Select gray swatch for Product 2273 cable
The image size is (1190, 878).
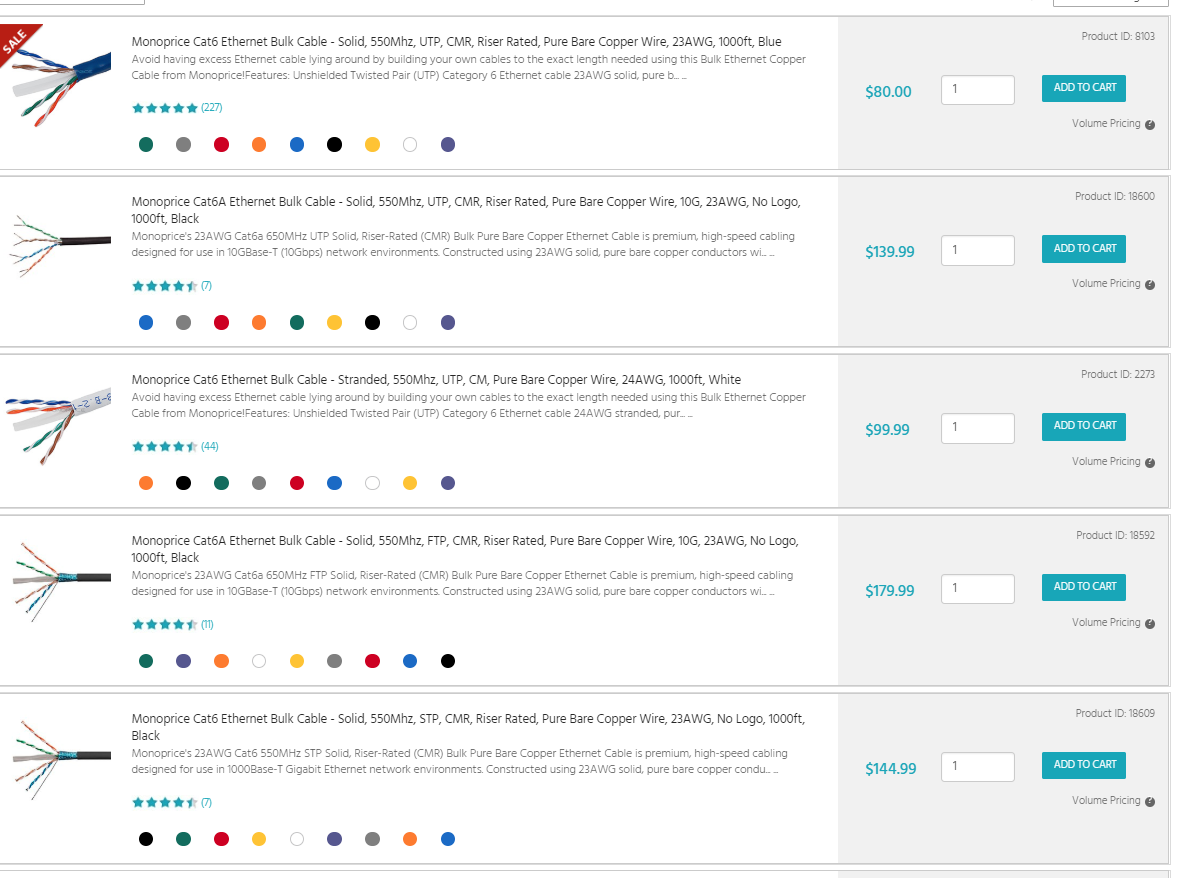(x=259, y=483)
